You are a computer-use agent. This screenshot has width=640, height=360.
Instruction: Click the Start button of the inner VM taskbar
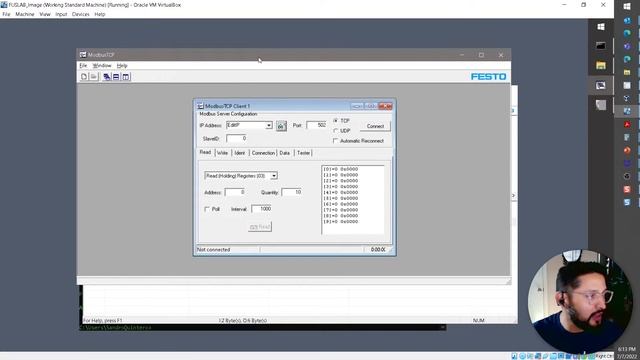(600, 27)
